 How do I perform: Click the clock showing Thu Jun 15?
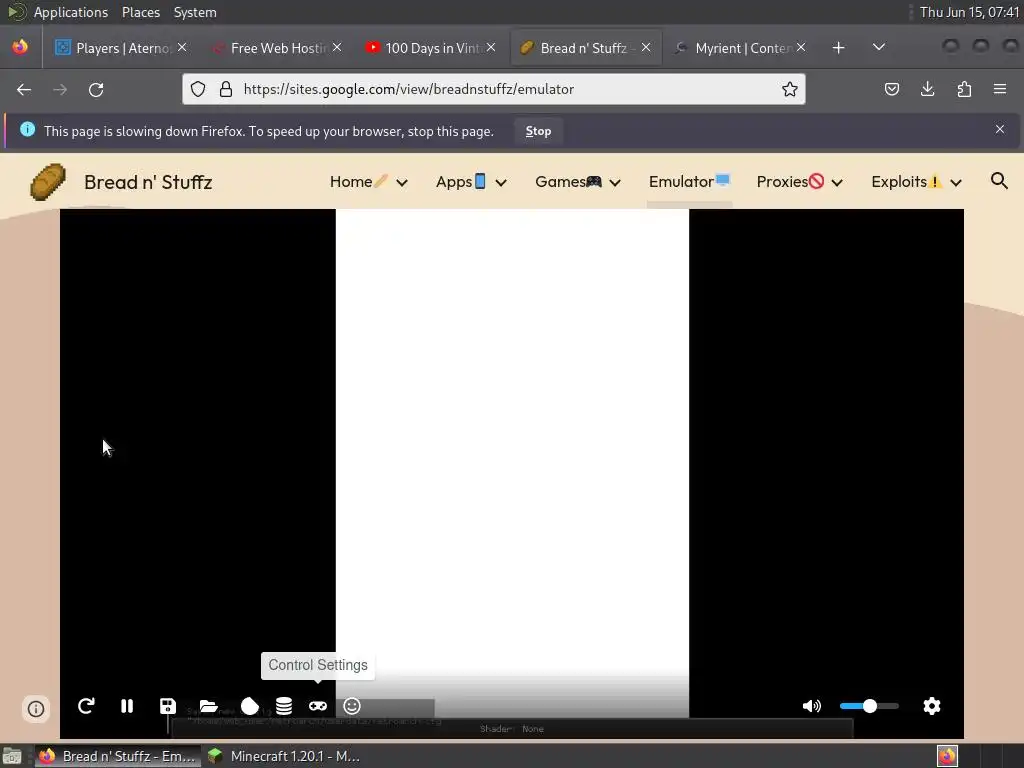point(969,12)
